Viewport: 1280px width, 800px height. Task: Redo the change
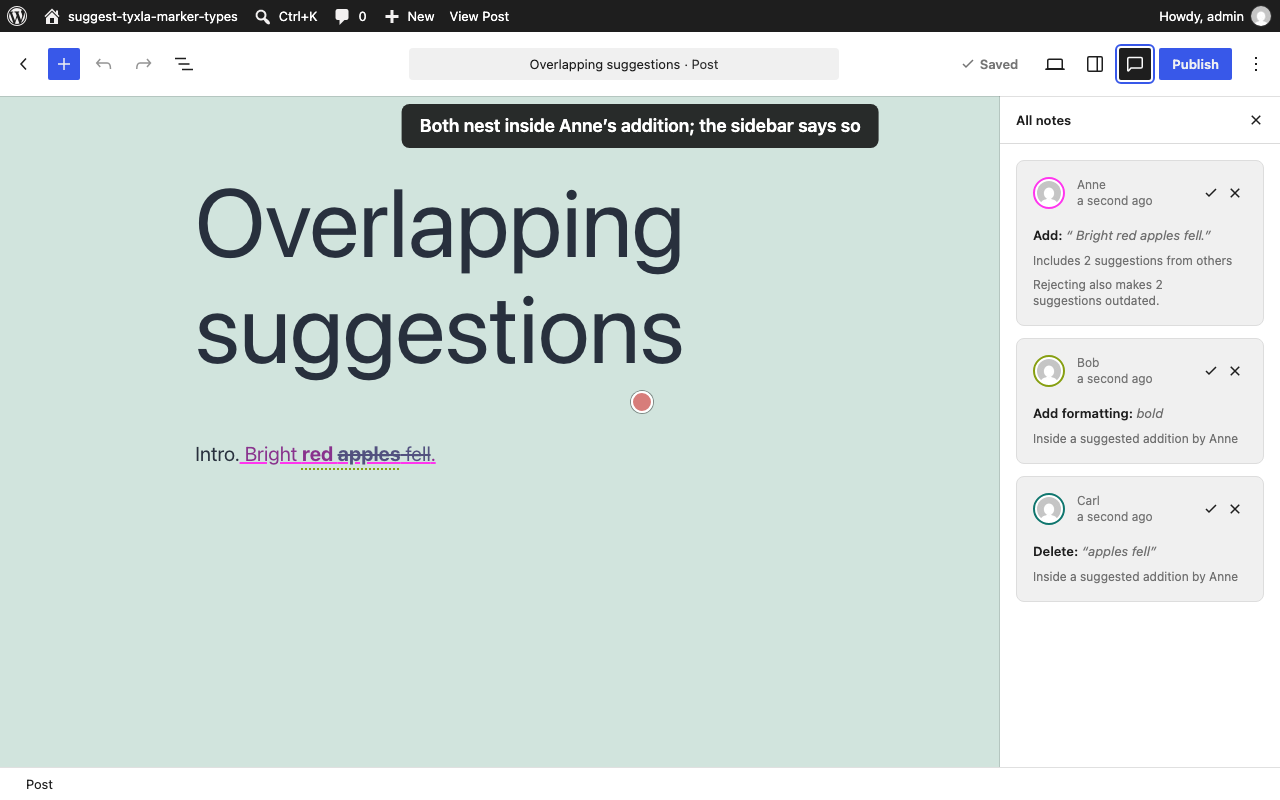pyautogui.click(x=144, y=64)
